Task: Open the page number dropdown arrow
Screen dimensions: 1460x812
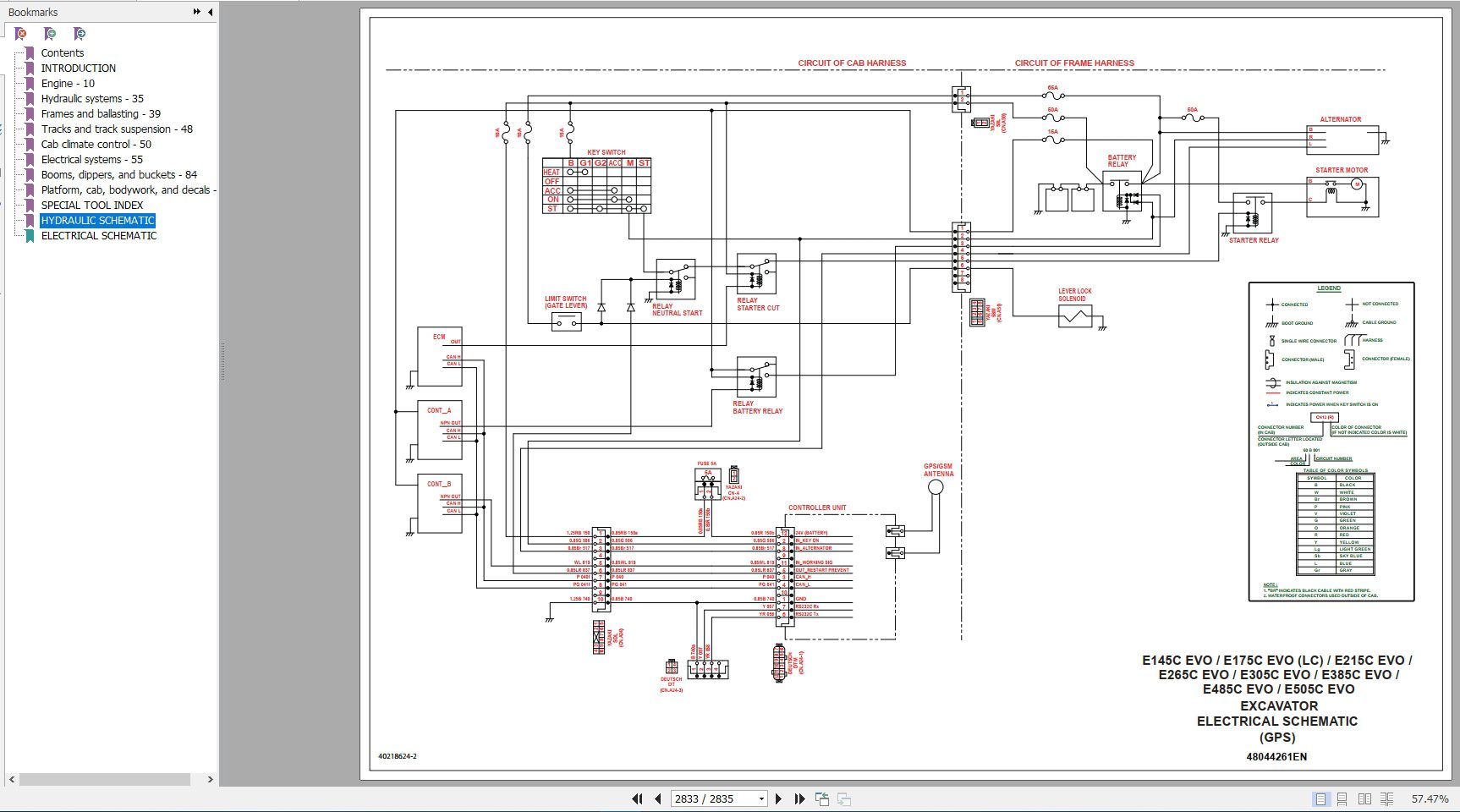Action: click(x=761, y=798)
